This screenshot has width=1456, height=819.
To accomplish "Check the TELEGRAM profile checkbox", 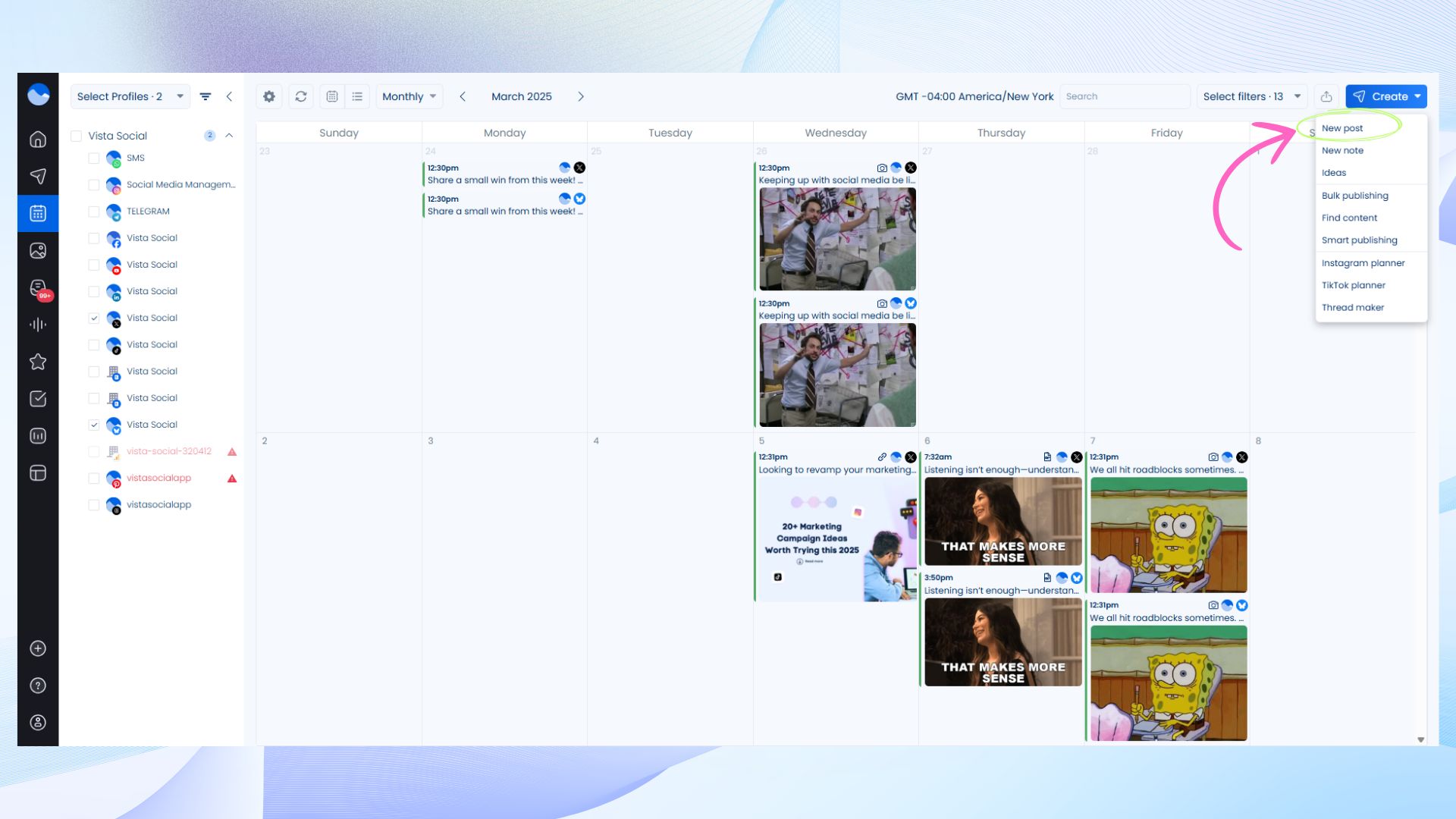I will click(94, 212).
